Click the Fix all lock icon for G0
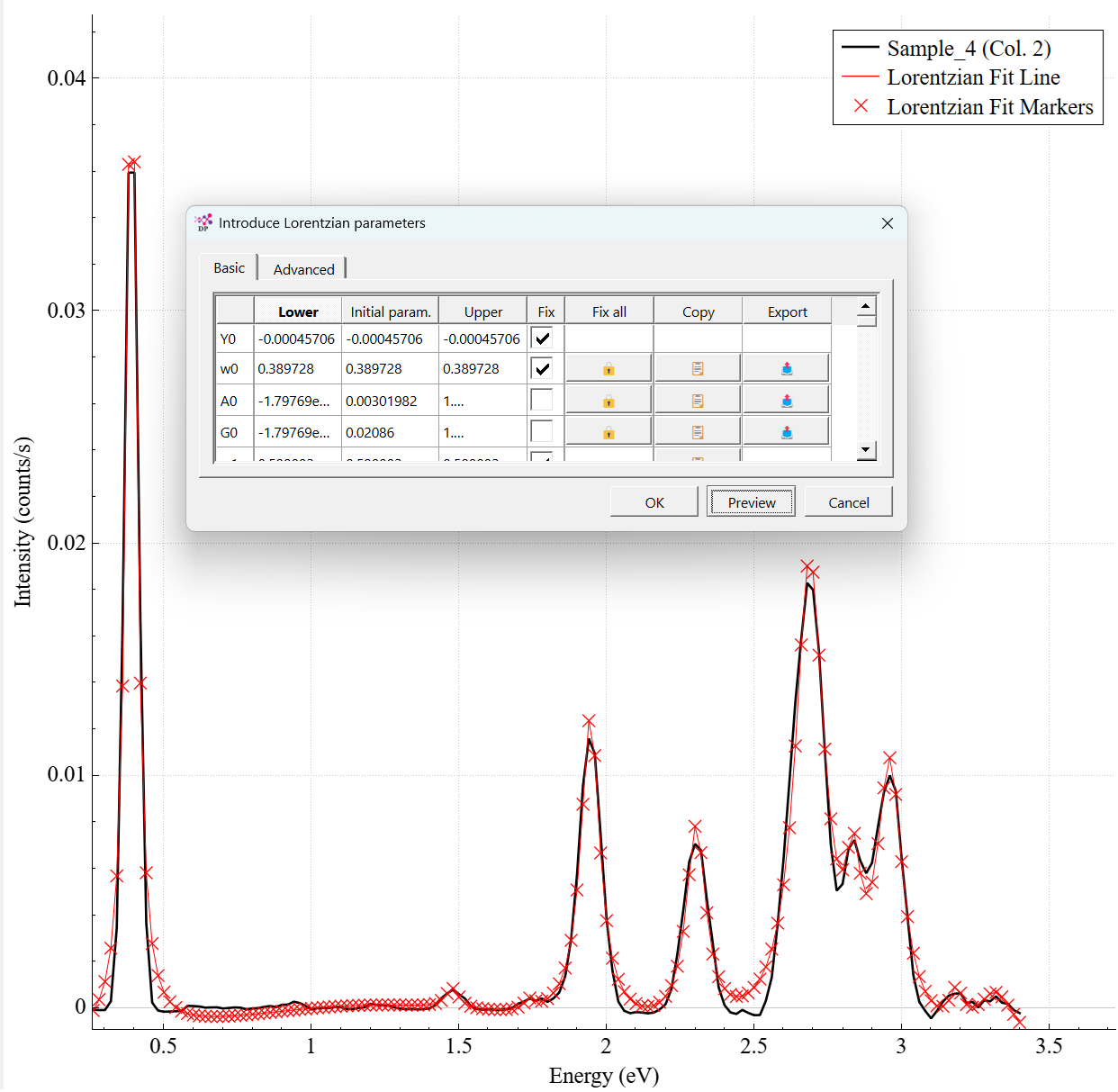The width and height of the screenshot is (1118, 1092). (x=609, y=430)
